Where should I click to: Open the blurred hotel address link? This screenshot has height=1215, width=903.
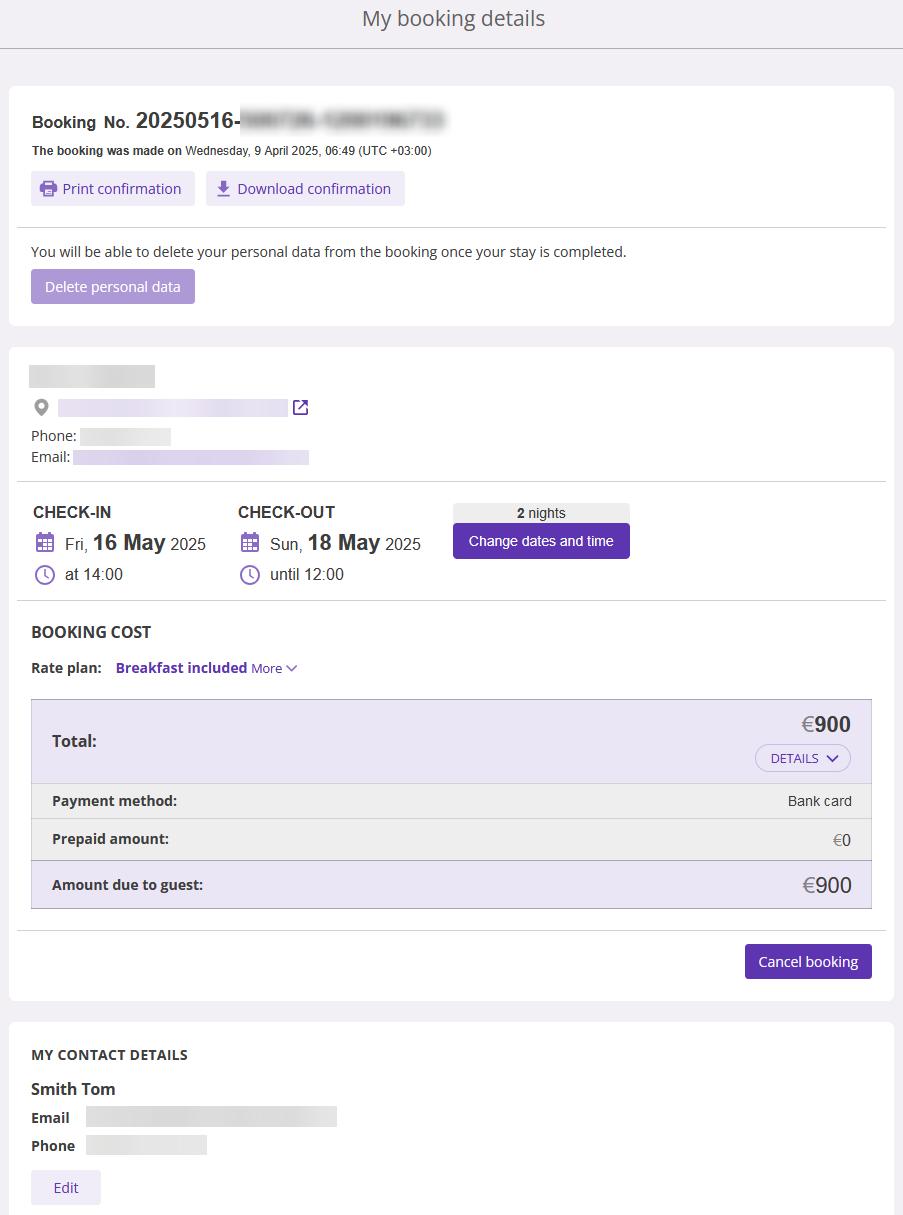(173, 408)
